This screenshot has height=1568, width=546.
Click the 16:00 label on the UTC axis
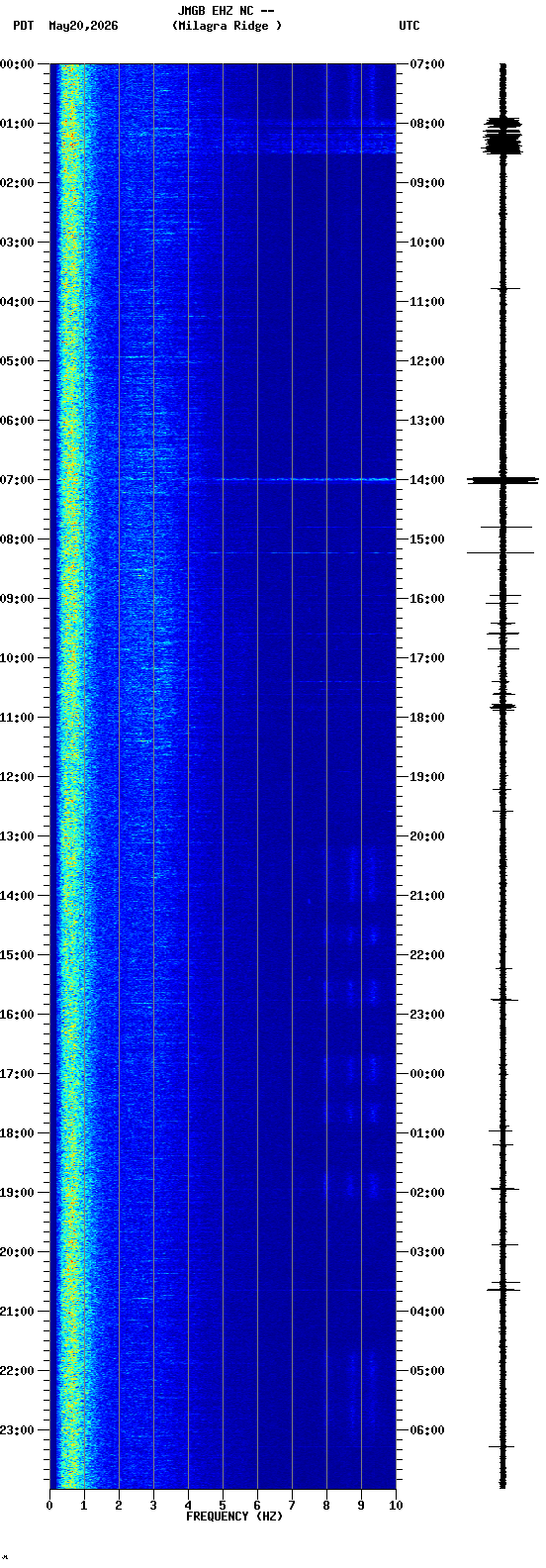[427, 599]
